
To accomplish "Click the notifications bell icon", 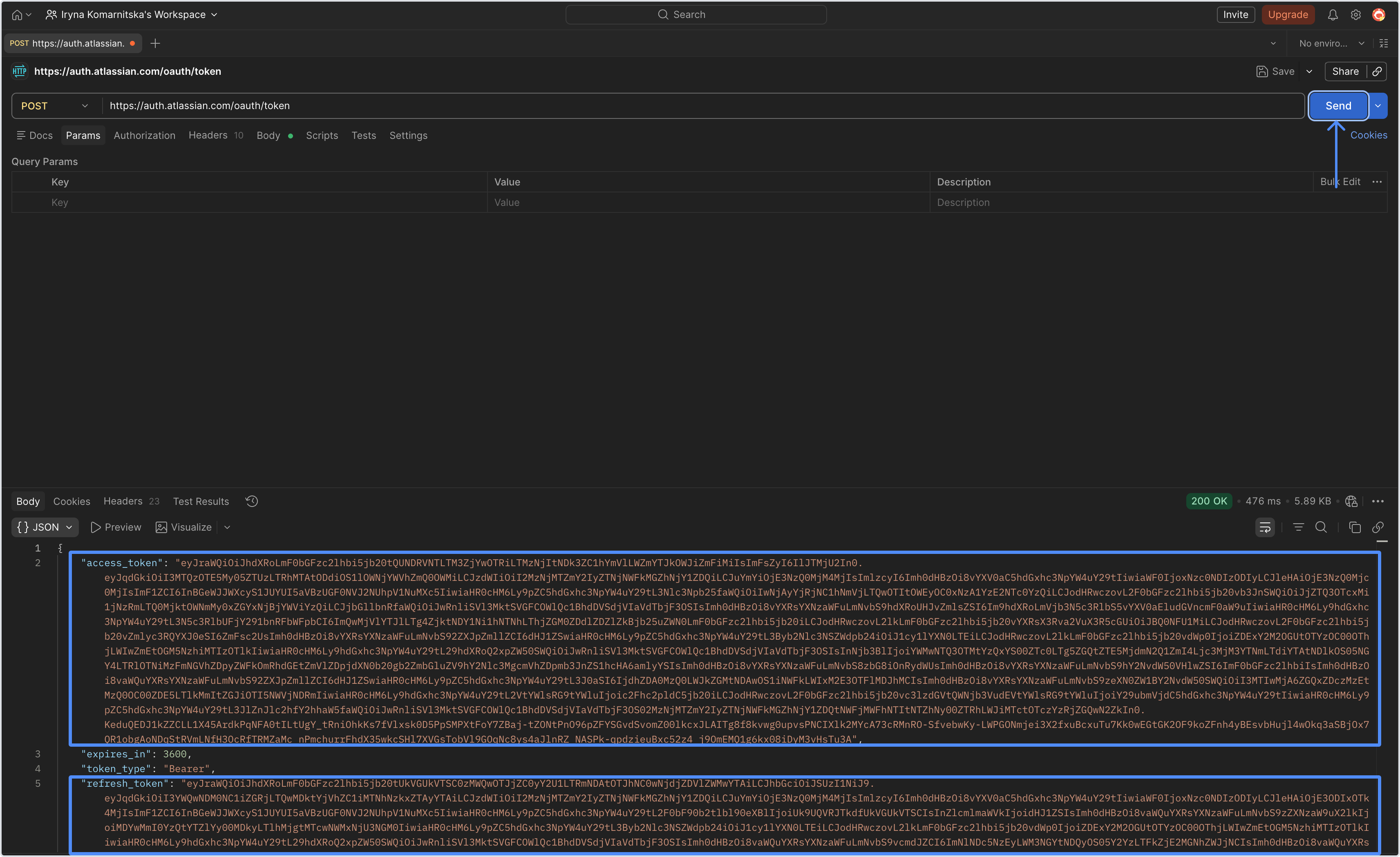I will click(x=1333, y=15).
